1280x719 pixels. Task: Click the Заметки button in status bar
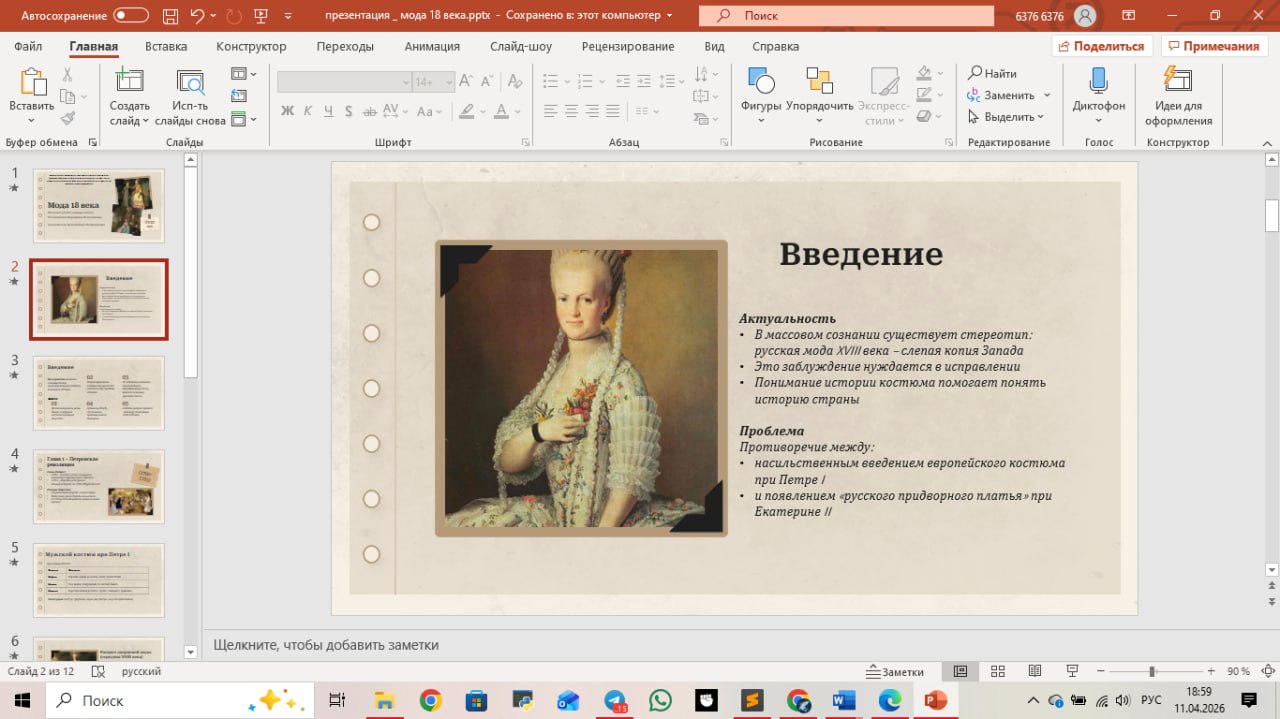coord(895,672)
